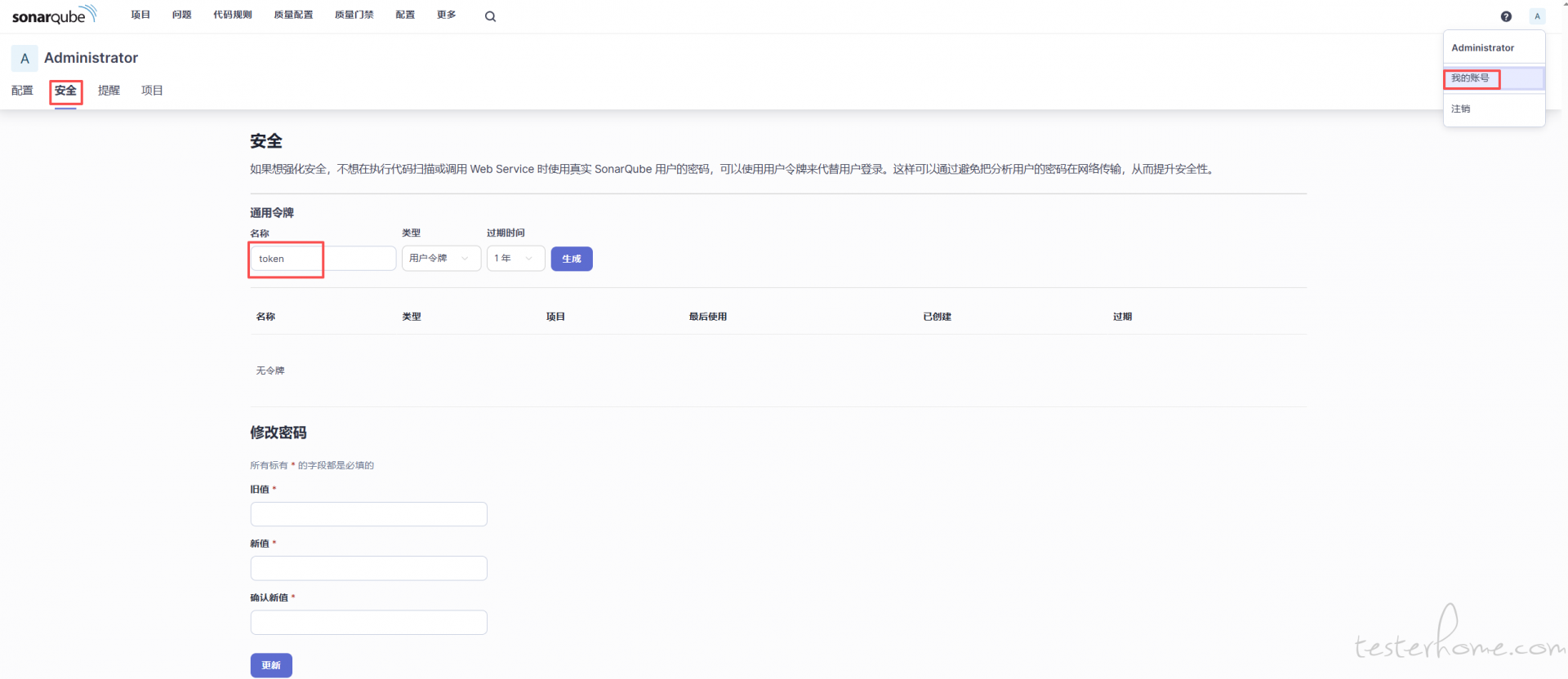Viewport: 1568px width, 679px height.
Task: Open 代码规则 in top navigation
Action: (x=233, y=16)
